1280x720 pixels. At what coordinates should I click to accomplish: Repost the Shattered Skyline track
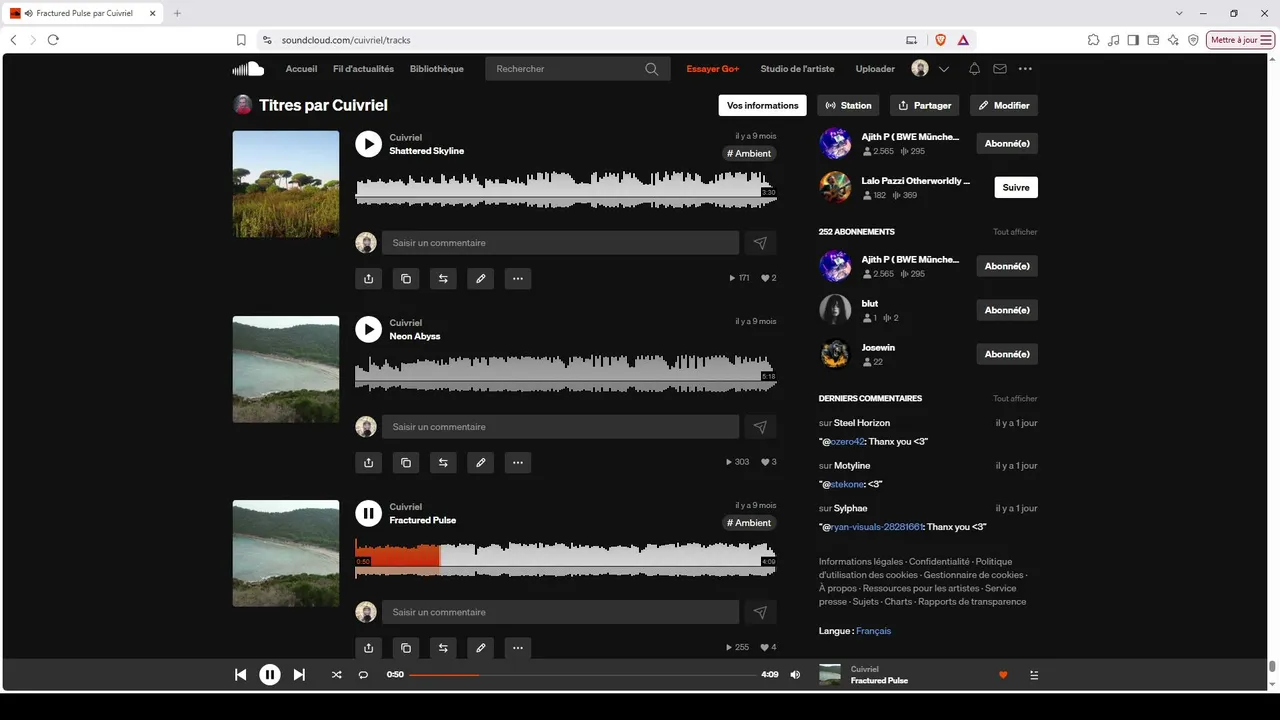(x=443, y=278)
